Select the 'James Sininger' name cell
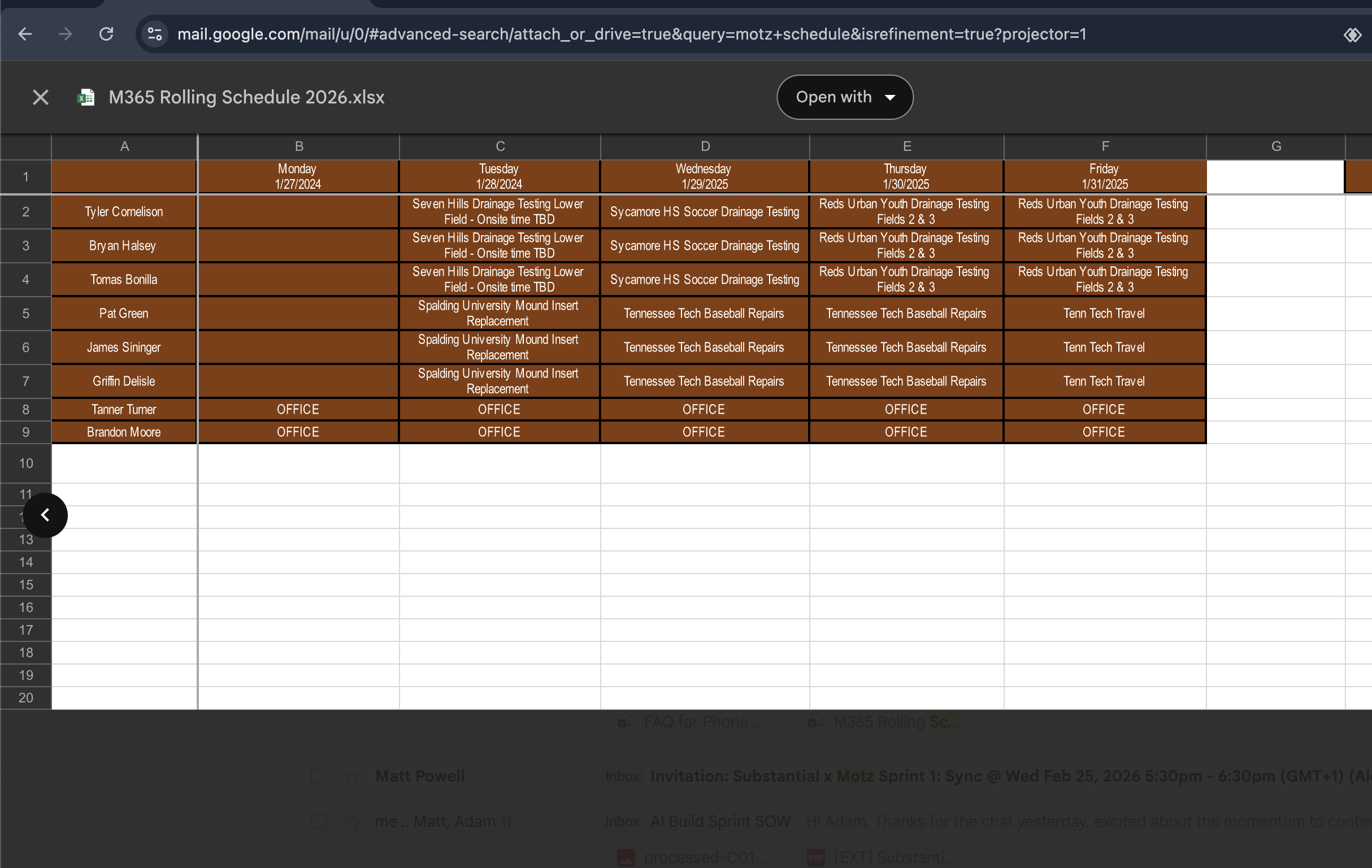This screenshot has height=868, width=1372. pyautogui.click(x=124, y=348)
